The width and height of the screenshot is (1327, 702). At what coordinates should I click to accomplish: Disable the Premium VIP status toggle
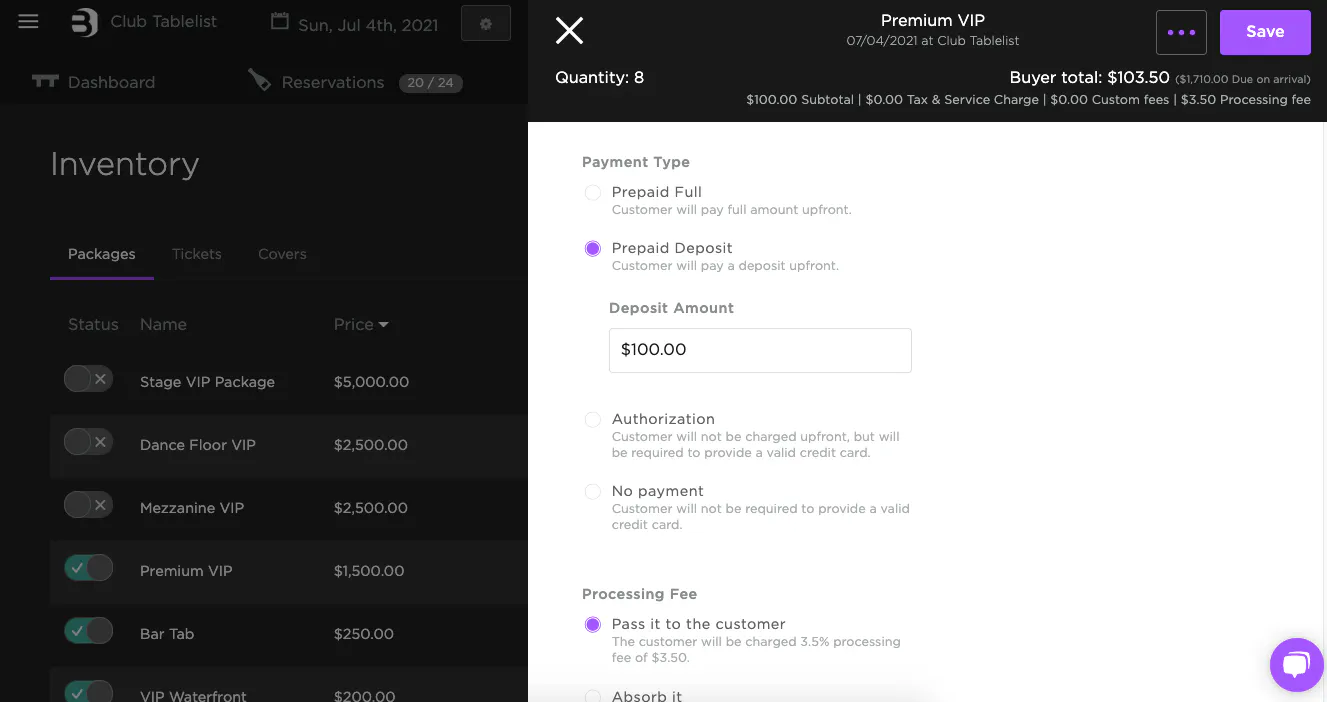pos(88,569)
